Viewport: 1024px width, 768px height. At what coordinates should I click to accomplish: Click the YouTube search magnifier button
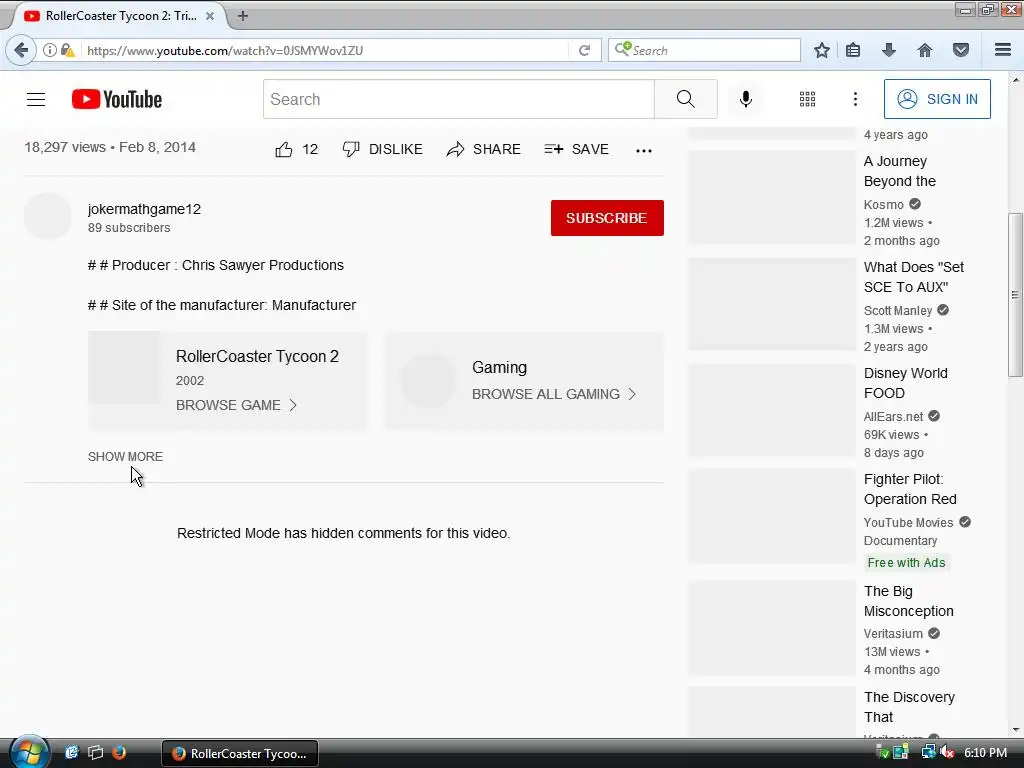(x=686, y=99)
